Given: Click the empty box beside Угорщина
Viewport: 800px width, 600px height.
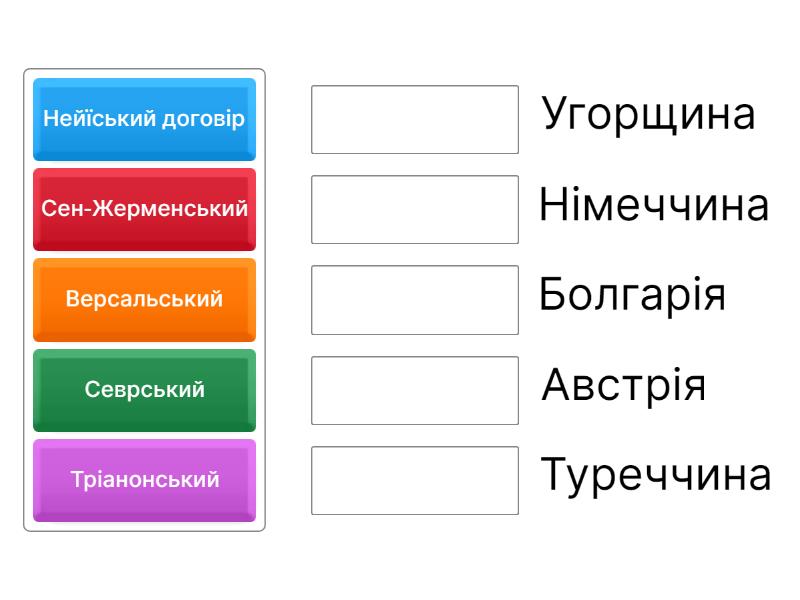Looking at the screenshot, I should [x=415, y=120].
